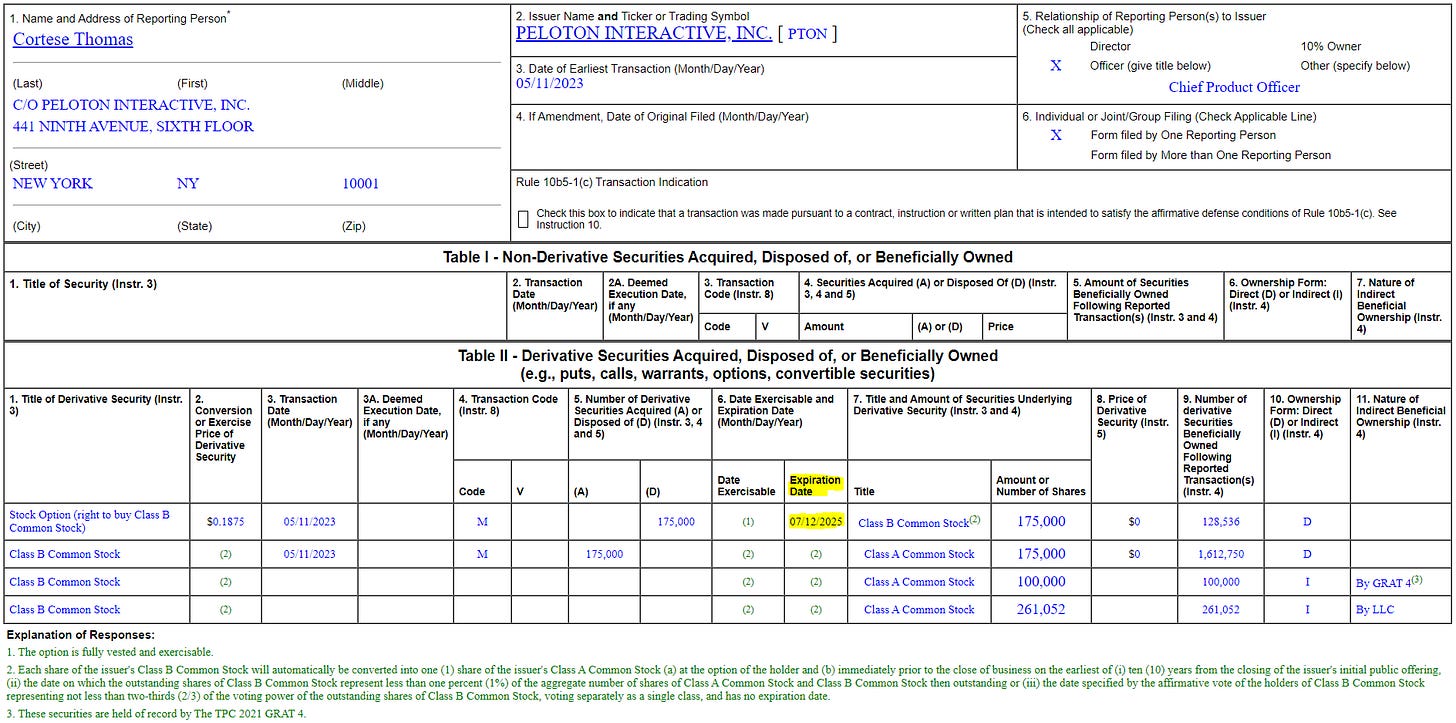Click the Director relationship label
Viewport: 1456px width, 723px height.
pyautogui.click(x=1110, y=46)
